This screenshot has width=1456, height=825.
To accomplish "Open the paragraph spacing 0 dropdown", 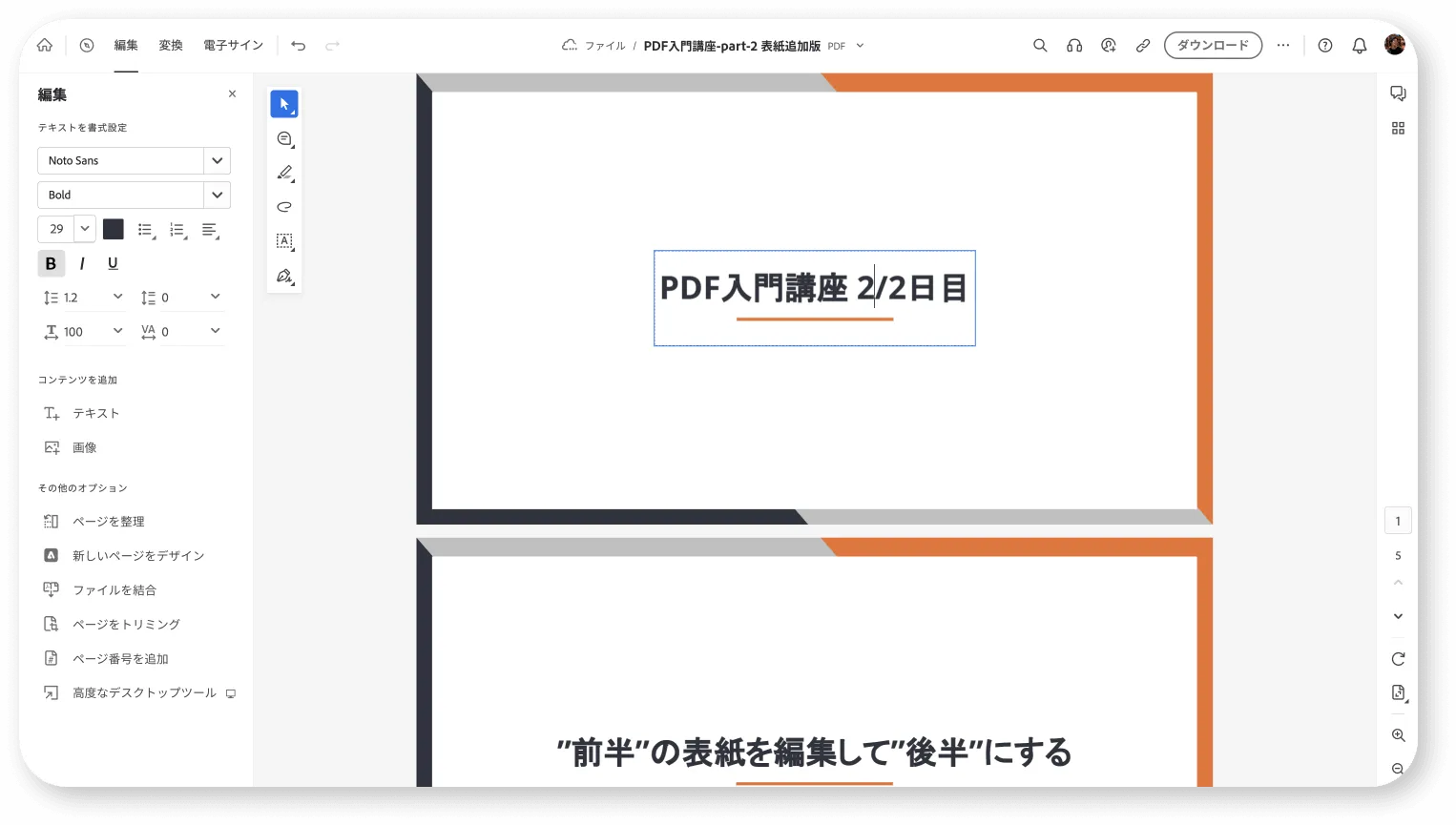I will [x=215, y=297].
